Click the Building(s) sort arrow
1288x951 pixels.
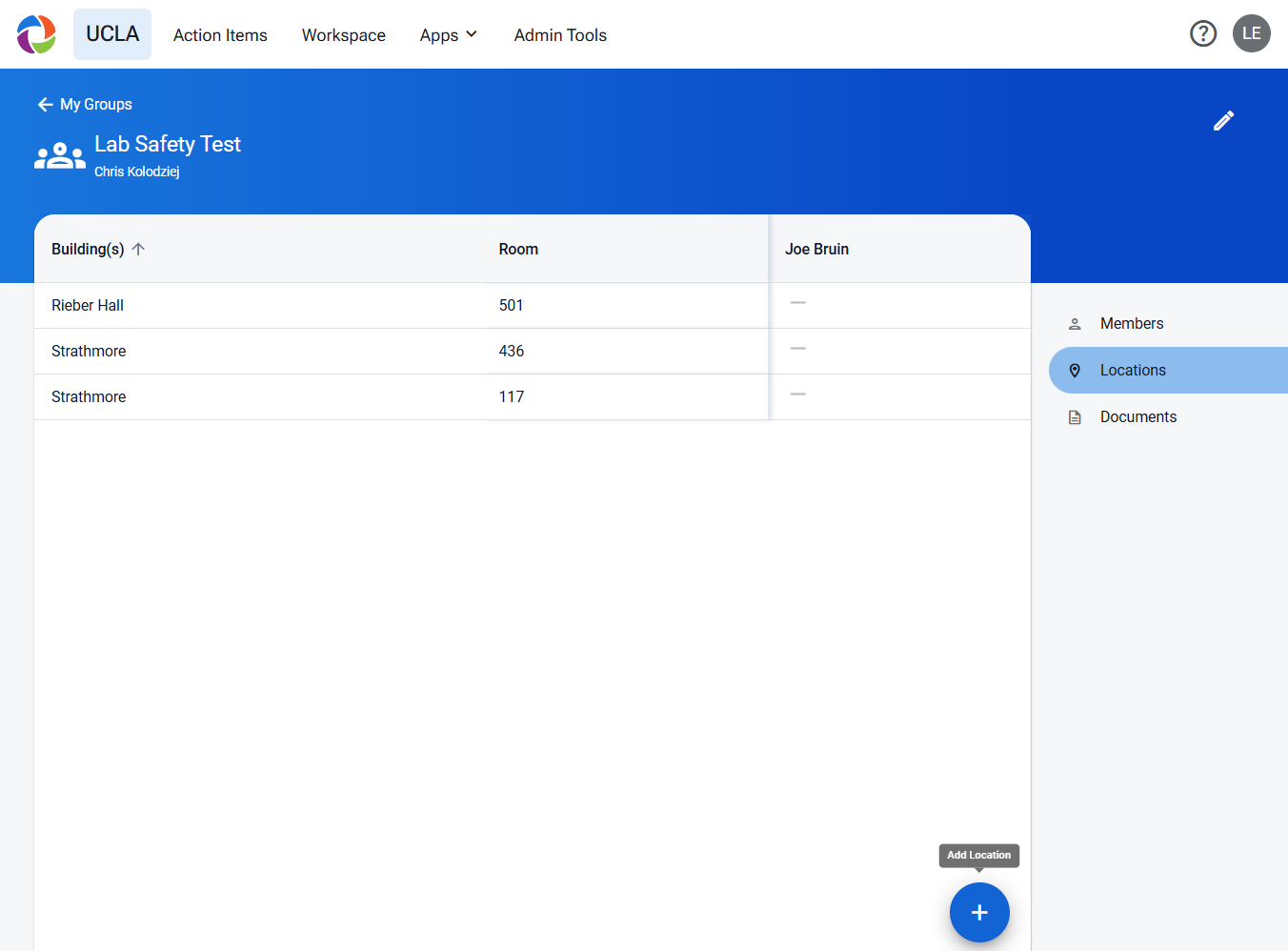pyautogui.click(x=138, y=249)
